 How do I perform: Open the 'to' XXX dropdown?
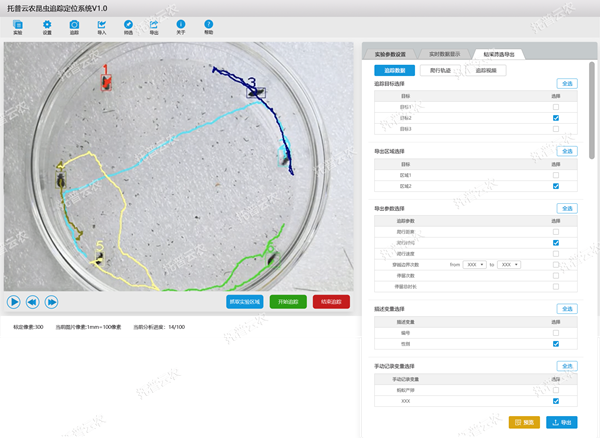pos(510,264)
